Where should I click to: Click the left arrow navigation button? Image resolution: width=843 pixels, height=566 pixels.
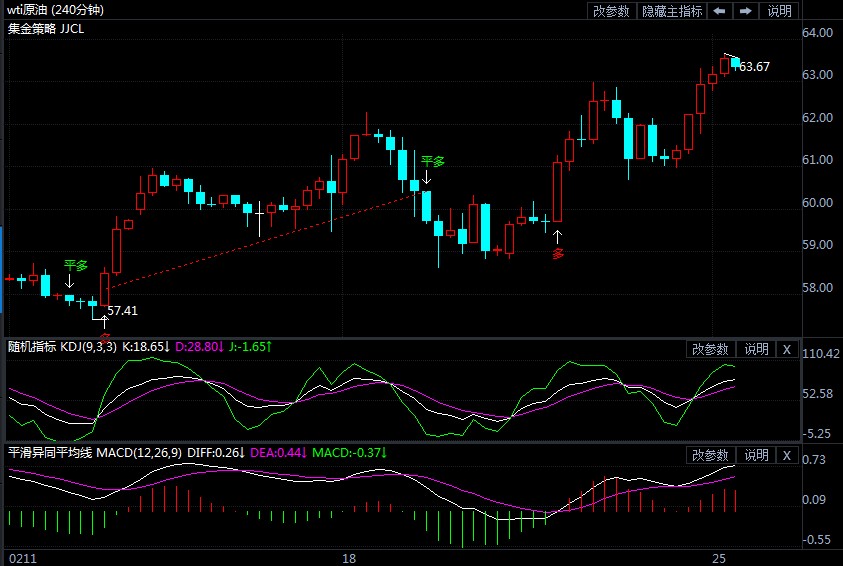pyautogui.click(x=719, y=11)
